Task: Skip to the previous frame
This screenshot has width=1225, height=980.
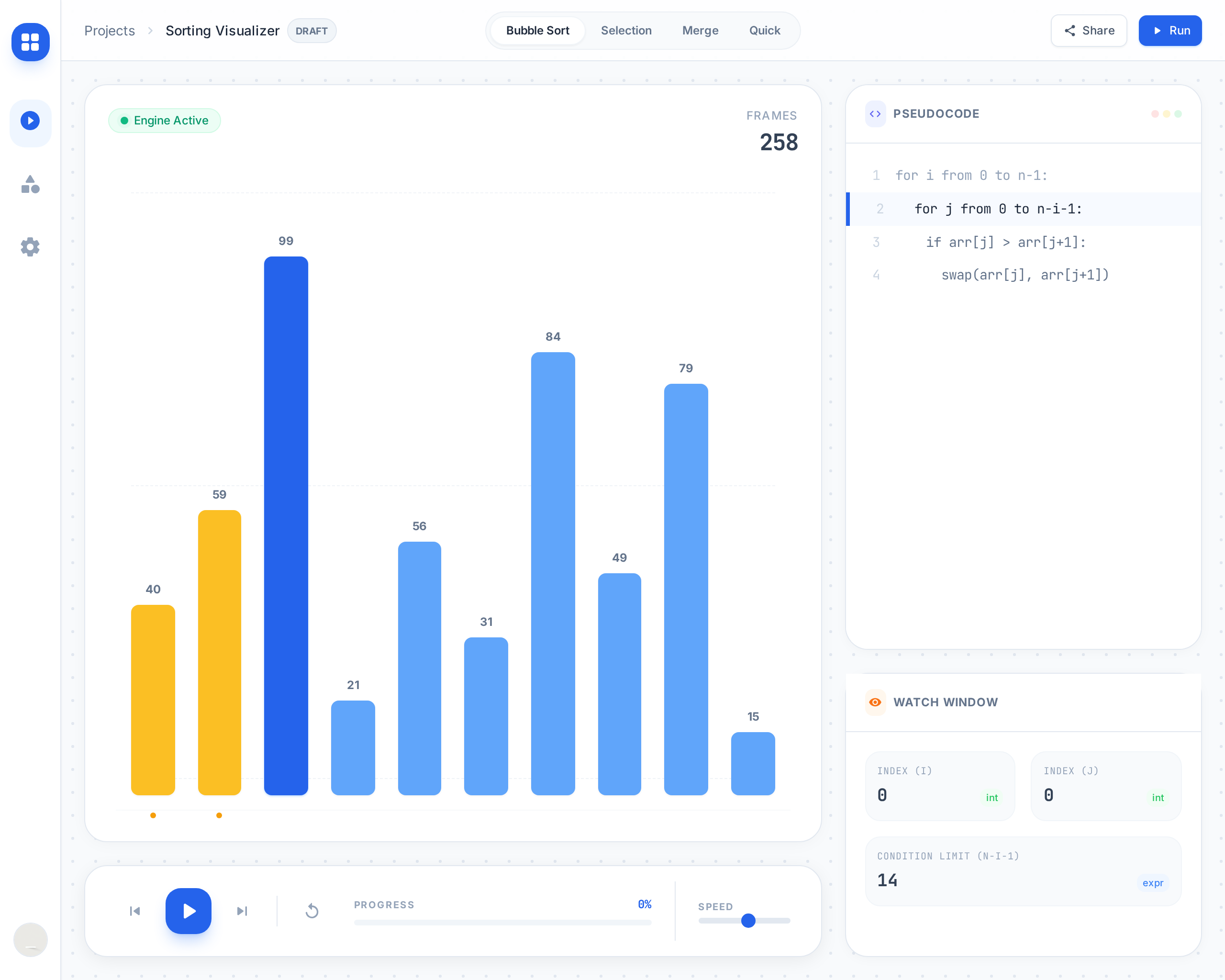Action: (134, 911)
